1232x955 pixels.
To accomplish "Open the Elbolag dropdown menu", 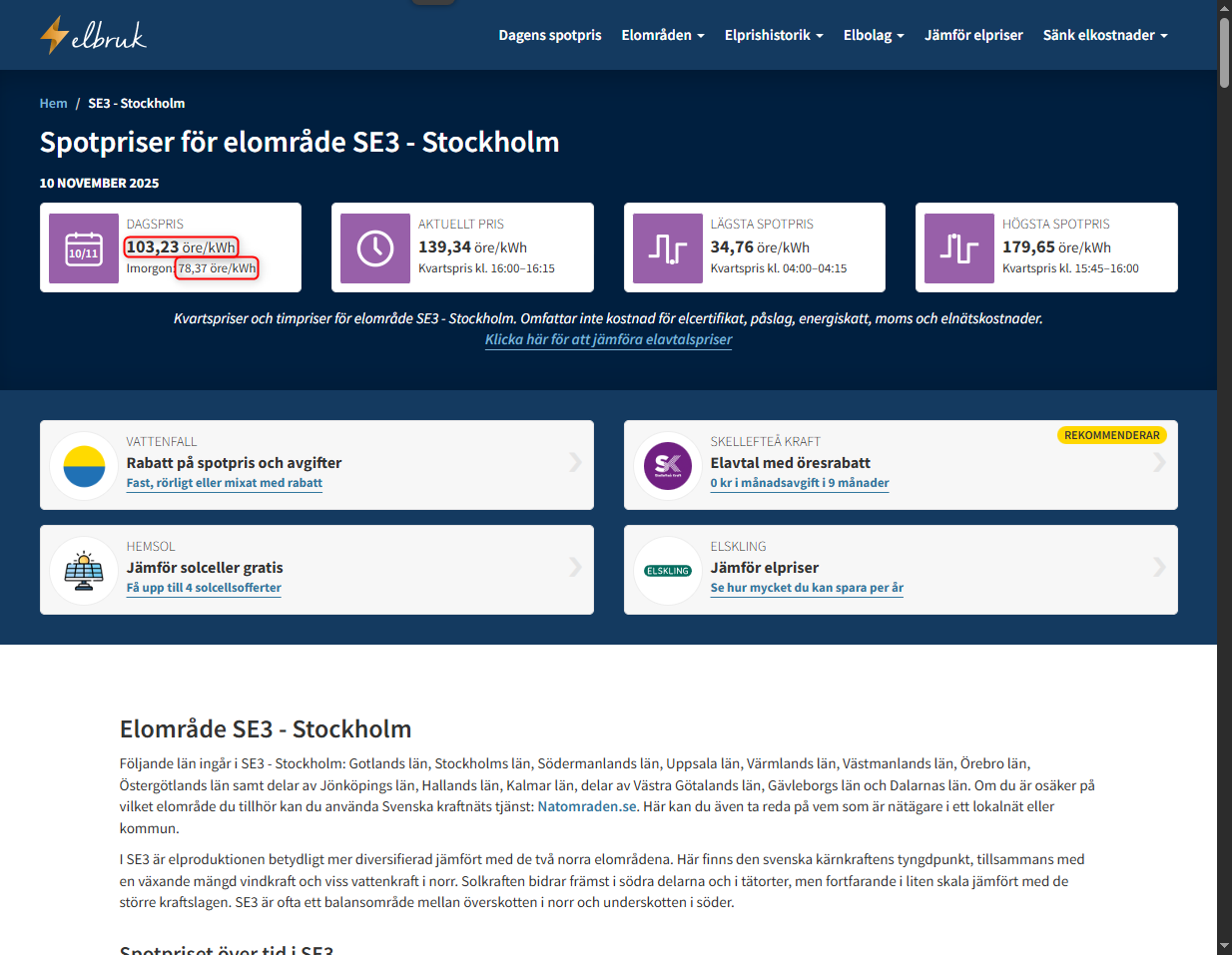I will coord(873,35).
